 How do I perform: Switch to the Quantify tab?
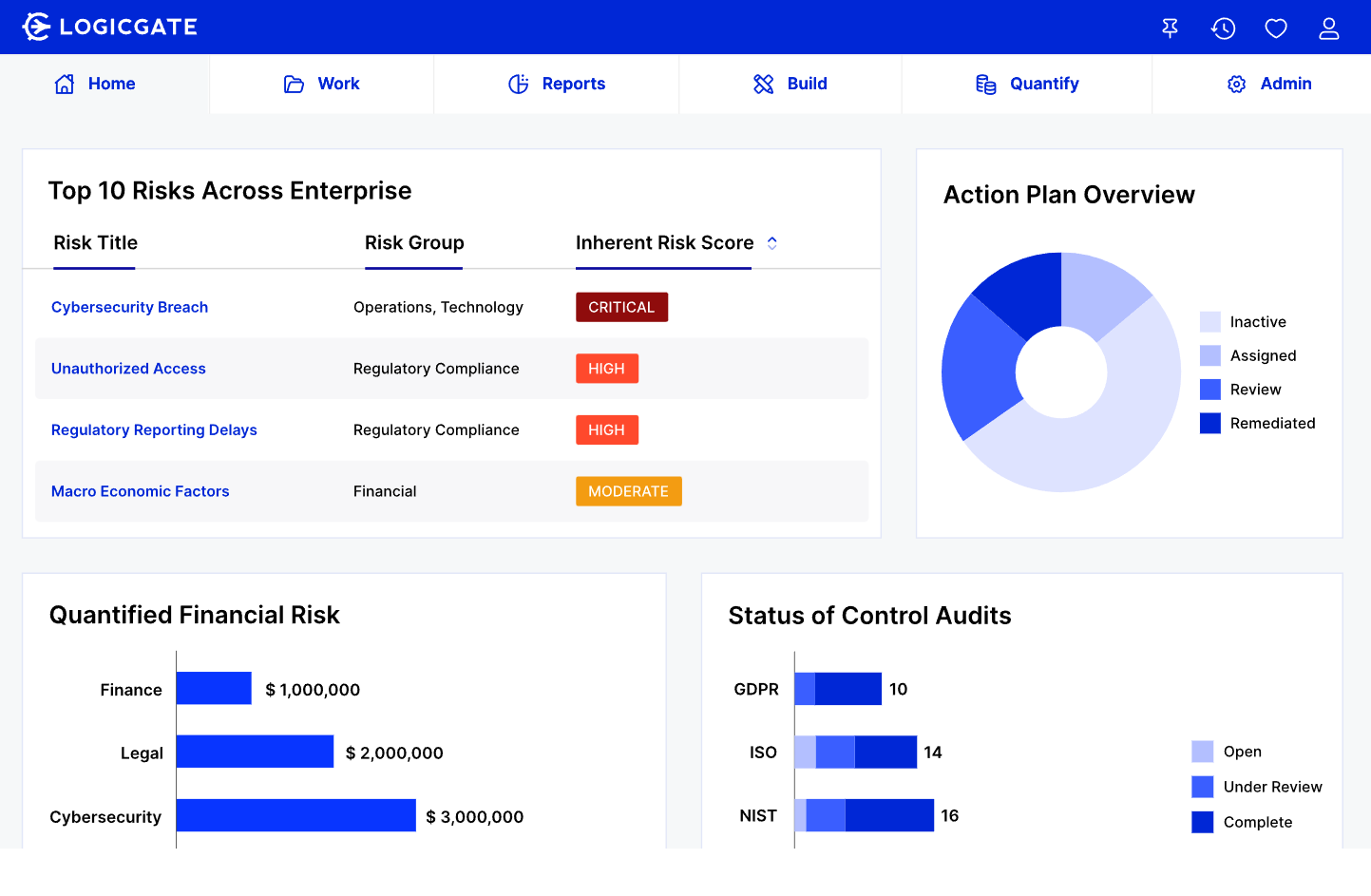click(x=1027, y=84)
